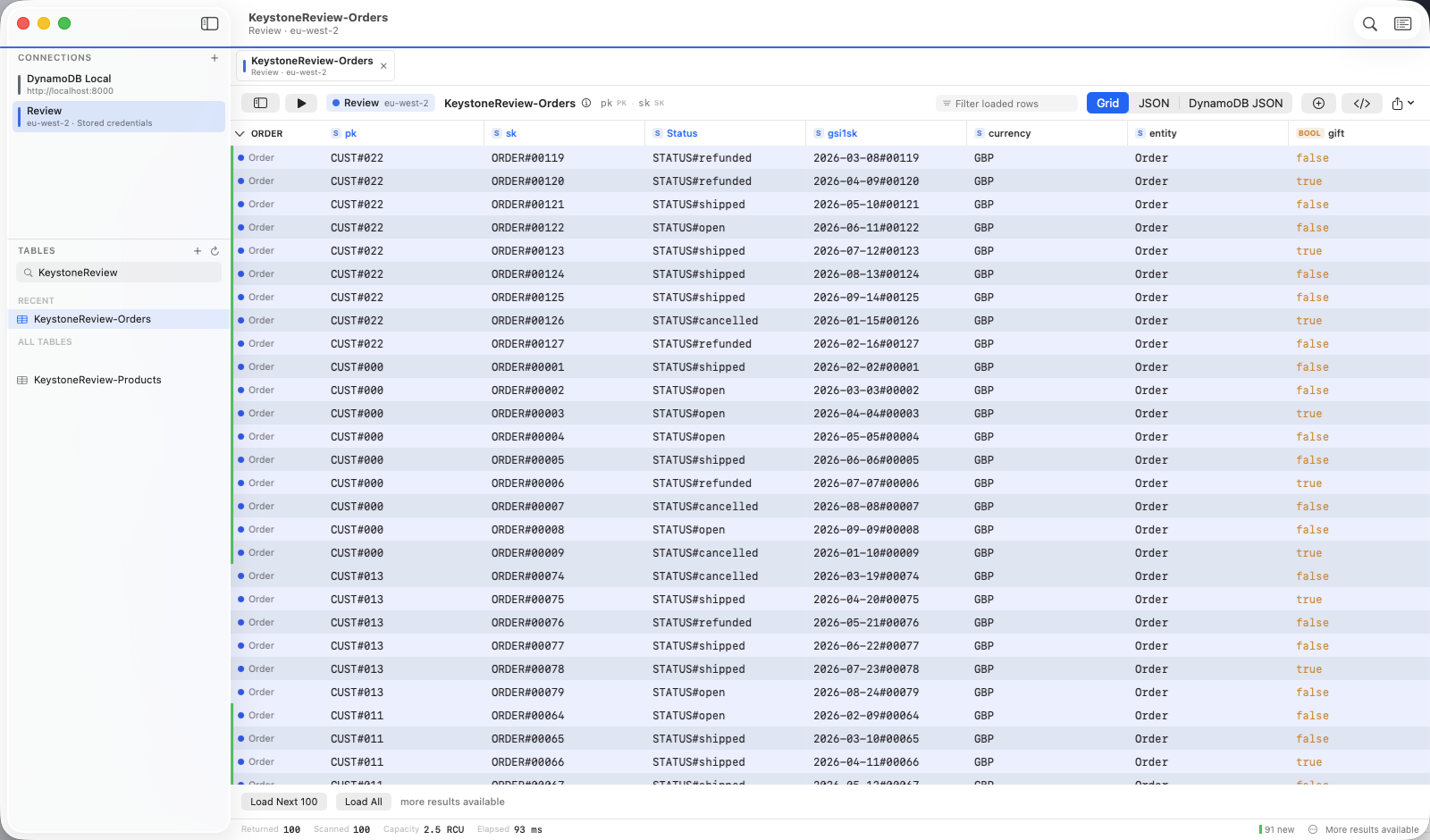Click cell 2026-08-24#00079
Image resolution: width=1430 pixels, height=840 pixels.
866,693
